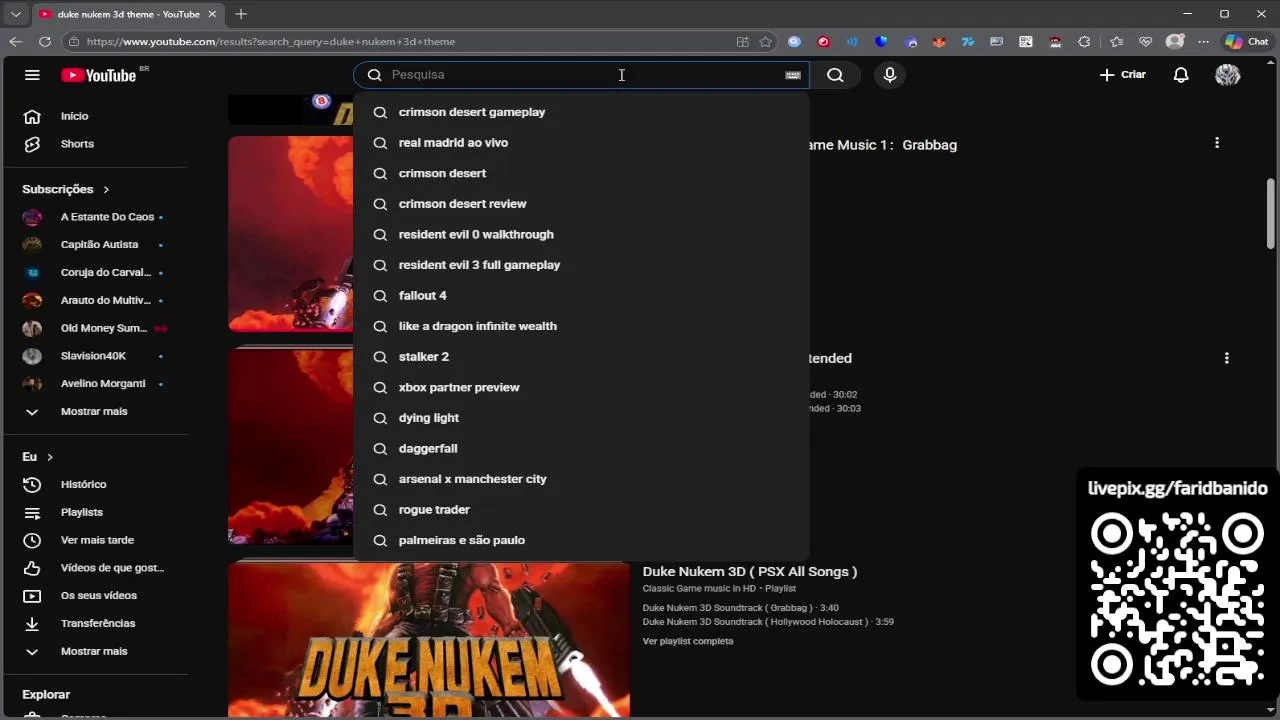Click browser back arrow
This screenshot has height=720, width=1280.
tap(15, 41)
